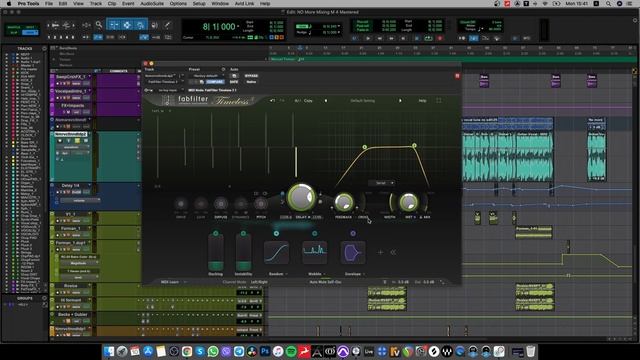Open Tracks list options circle icon
The height and width of the screenshot is (360, 640).
coord(44,48)
